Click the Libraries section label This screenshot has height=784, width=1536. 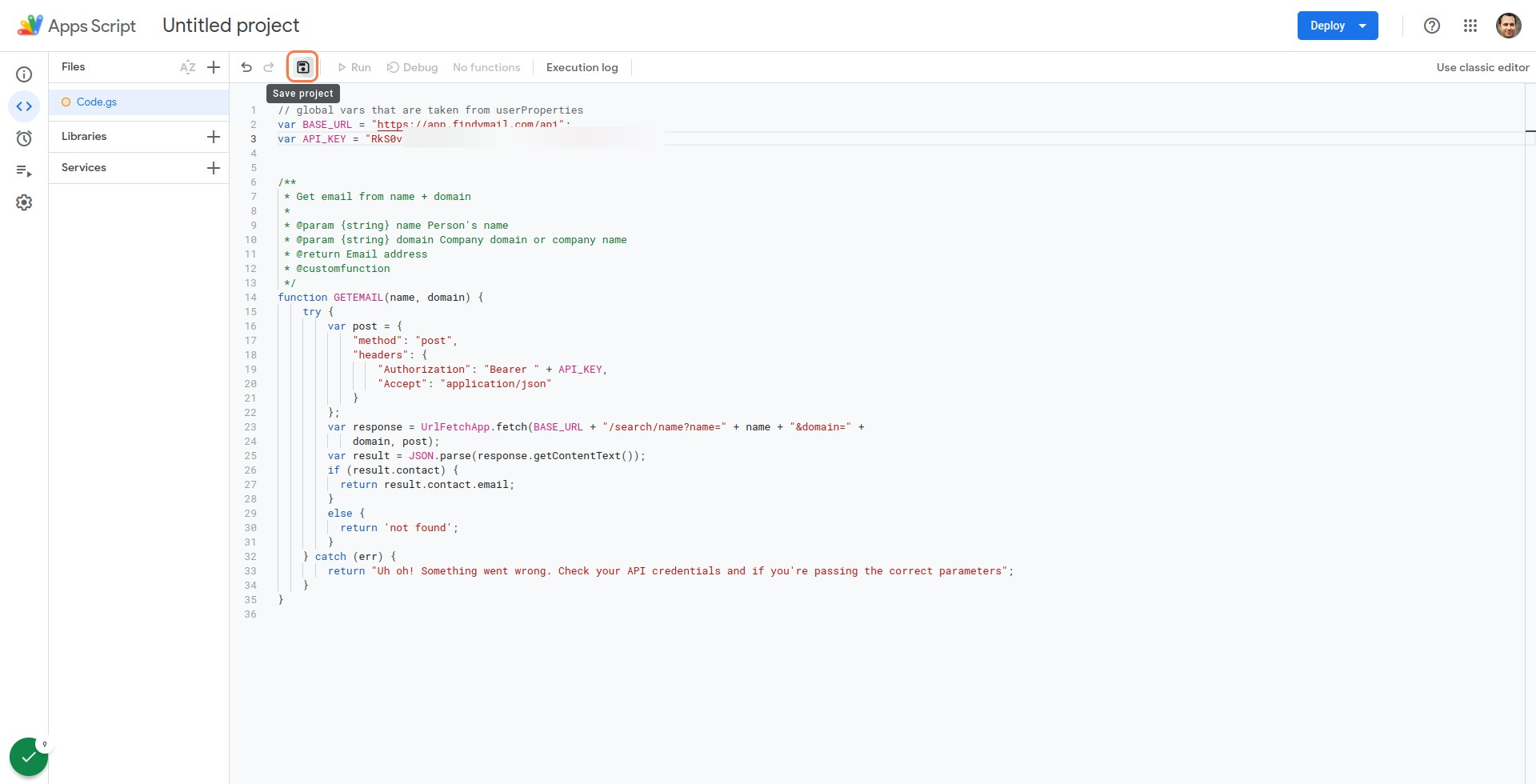pyautogui.click(x=84, y=137)
